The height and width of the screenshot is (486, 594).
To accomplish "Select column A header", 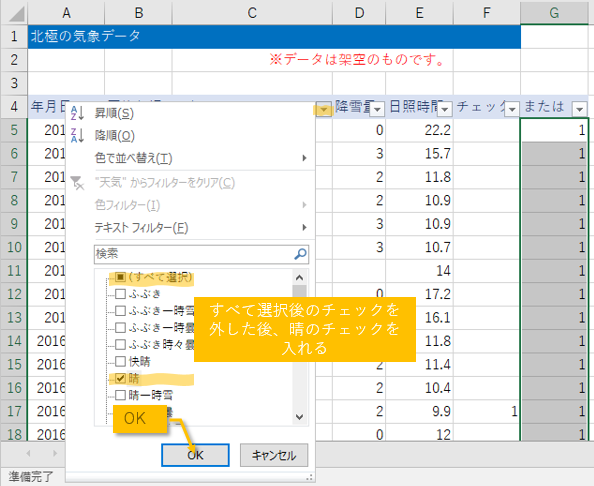I will (66, 13).
